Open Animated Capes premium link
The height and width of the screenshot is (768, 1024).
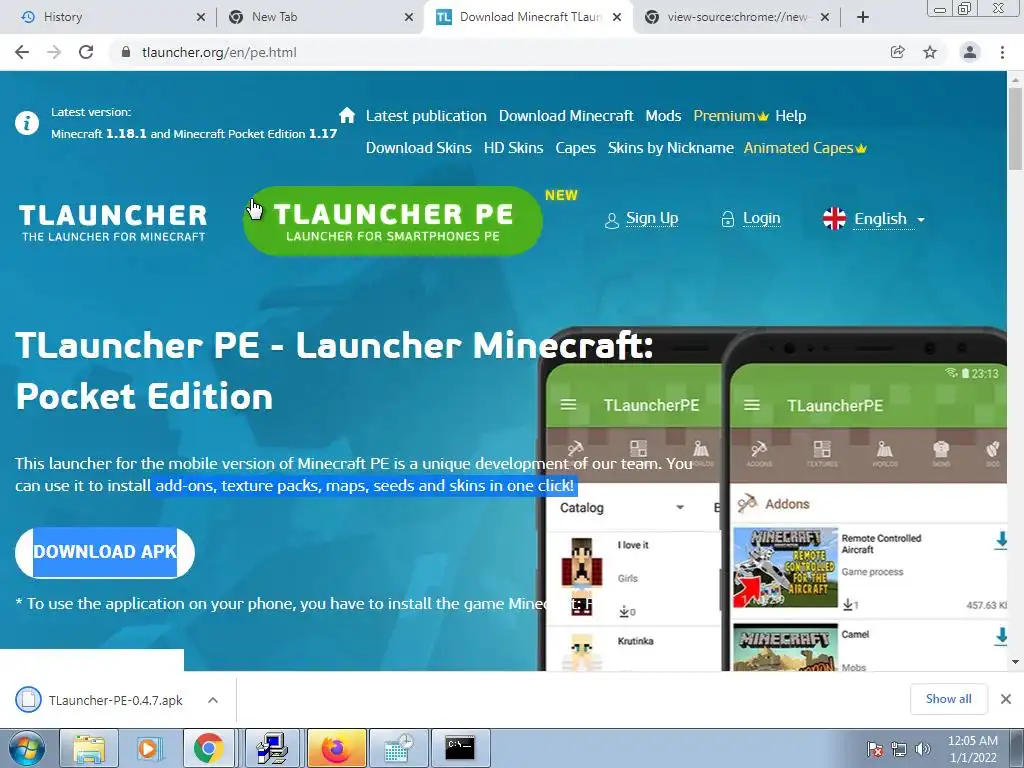[x=805, y=148]
